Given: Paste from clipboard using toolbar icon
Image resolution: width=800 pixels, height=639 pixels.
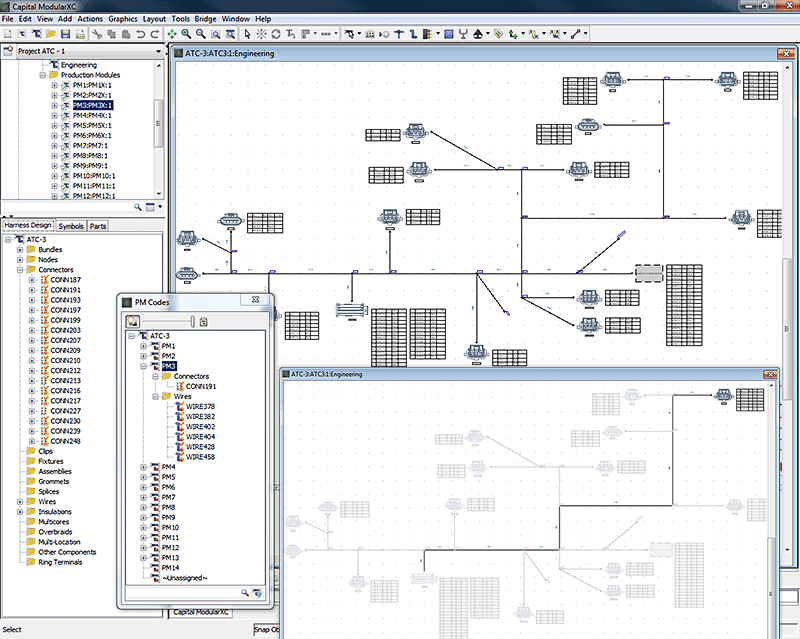Looking at the screenshot, I should click(126, 32).
